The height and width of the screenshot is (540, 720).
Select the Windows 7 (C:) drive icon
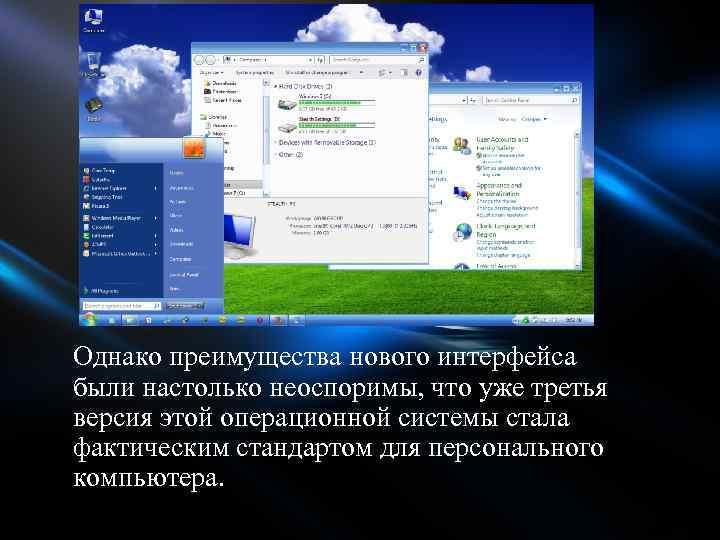287,104
